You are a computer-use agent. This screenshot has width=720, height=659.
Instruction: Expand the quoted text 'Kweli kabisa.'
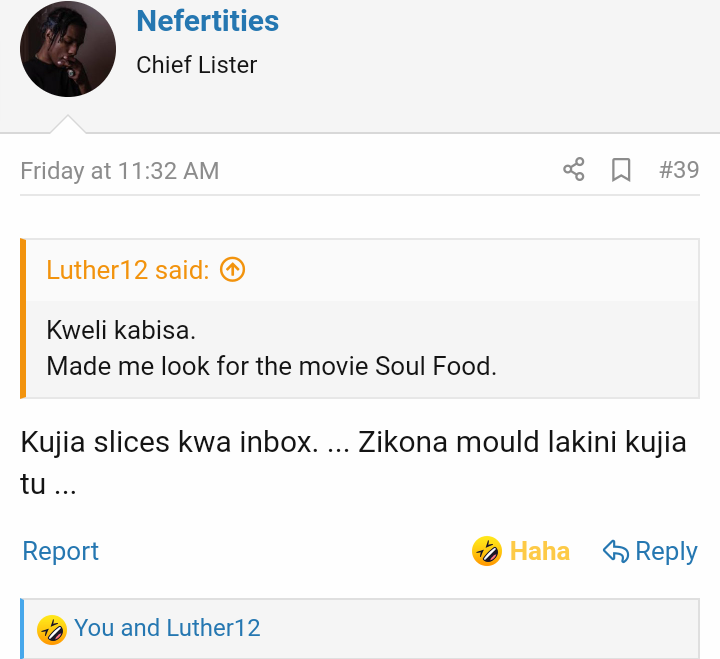click(121, 330)
